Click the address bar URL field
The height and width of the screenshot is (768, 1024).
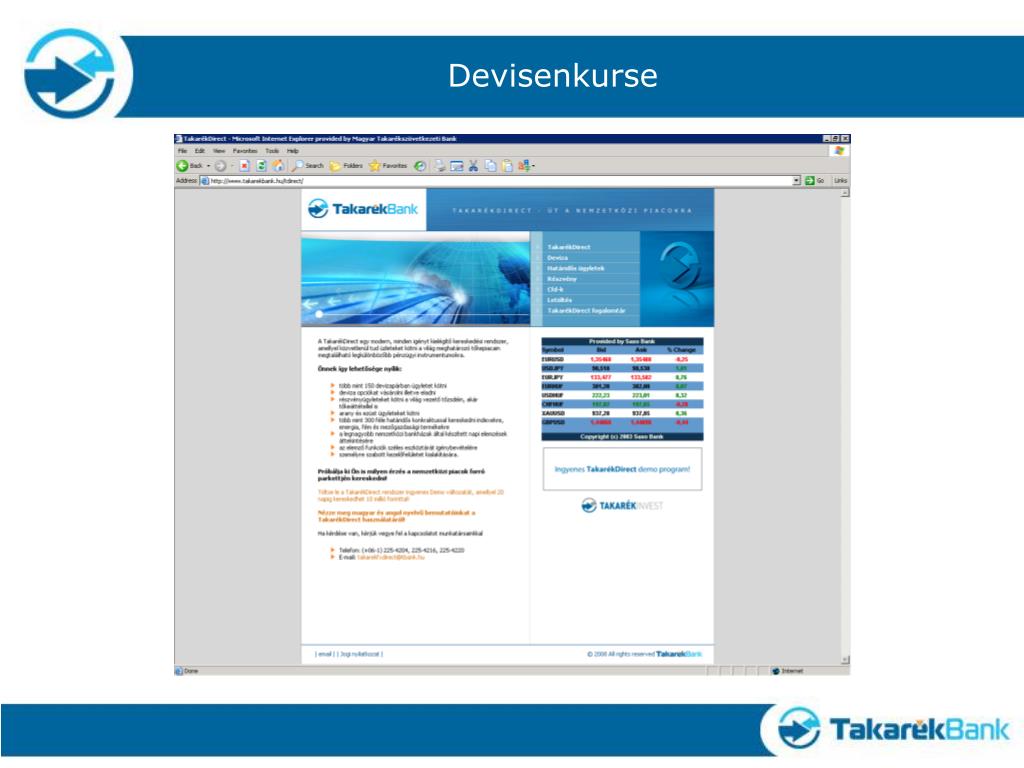pos(500,180)
